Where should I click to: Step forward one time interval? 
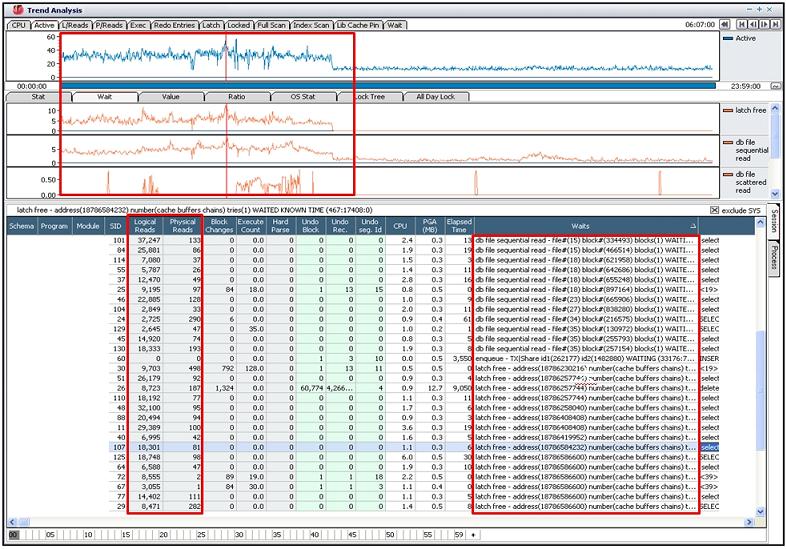pyautogui.click(x=764, y=25)
